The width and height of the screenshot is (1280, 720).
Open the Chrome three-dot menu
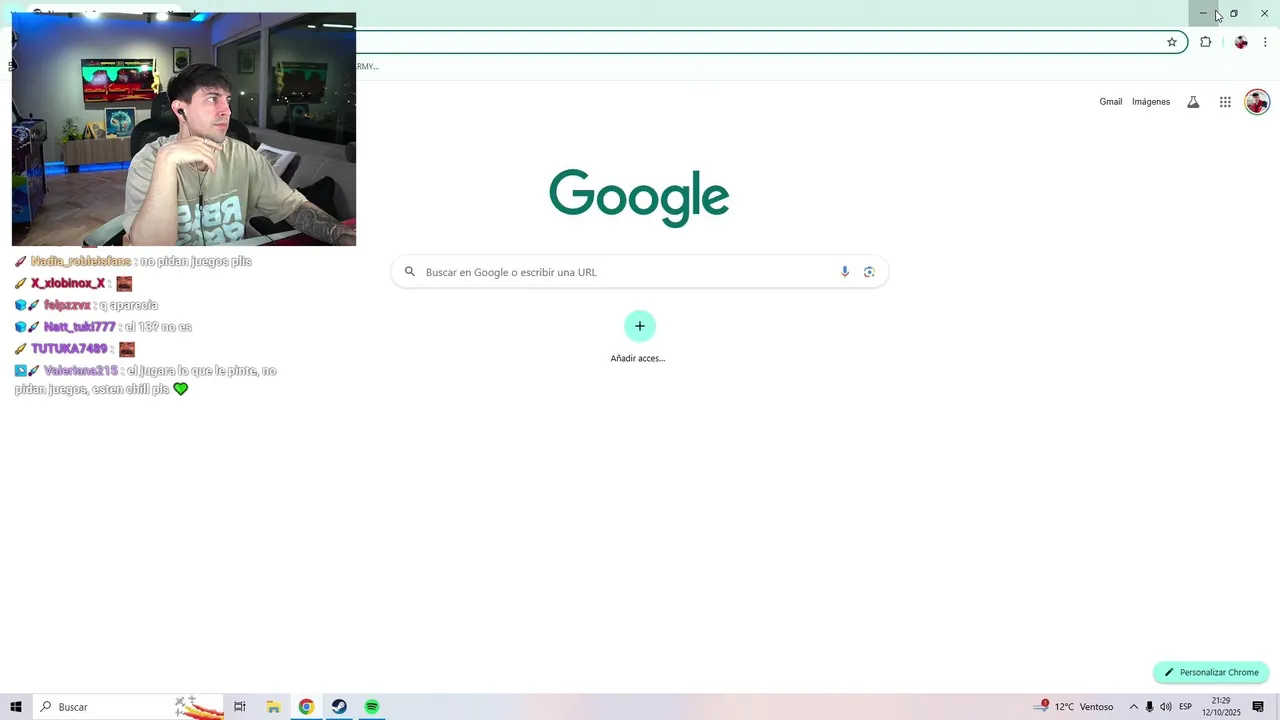pos(1265,42)
